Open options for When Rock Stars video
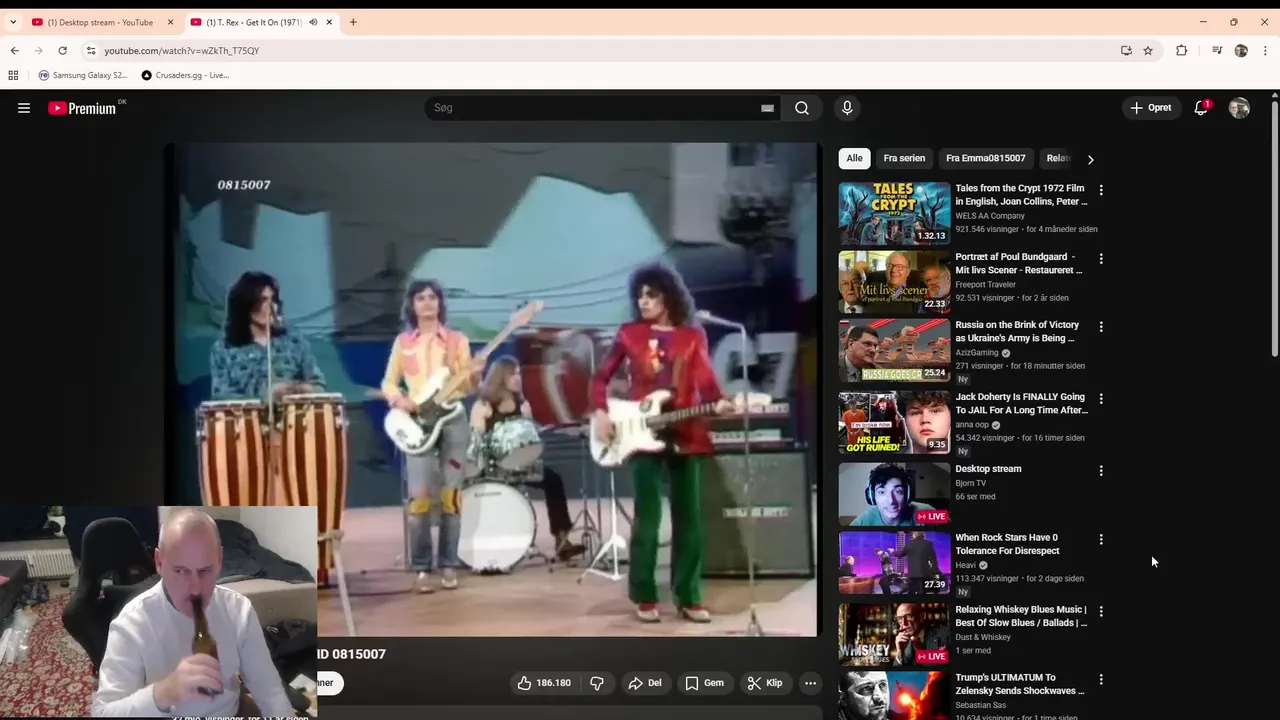1280x720 pixels. coord(1101,539)
